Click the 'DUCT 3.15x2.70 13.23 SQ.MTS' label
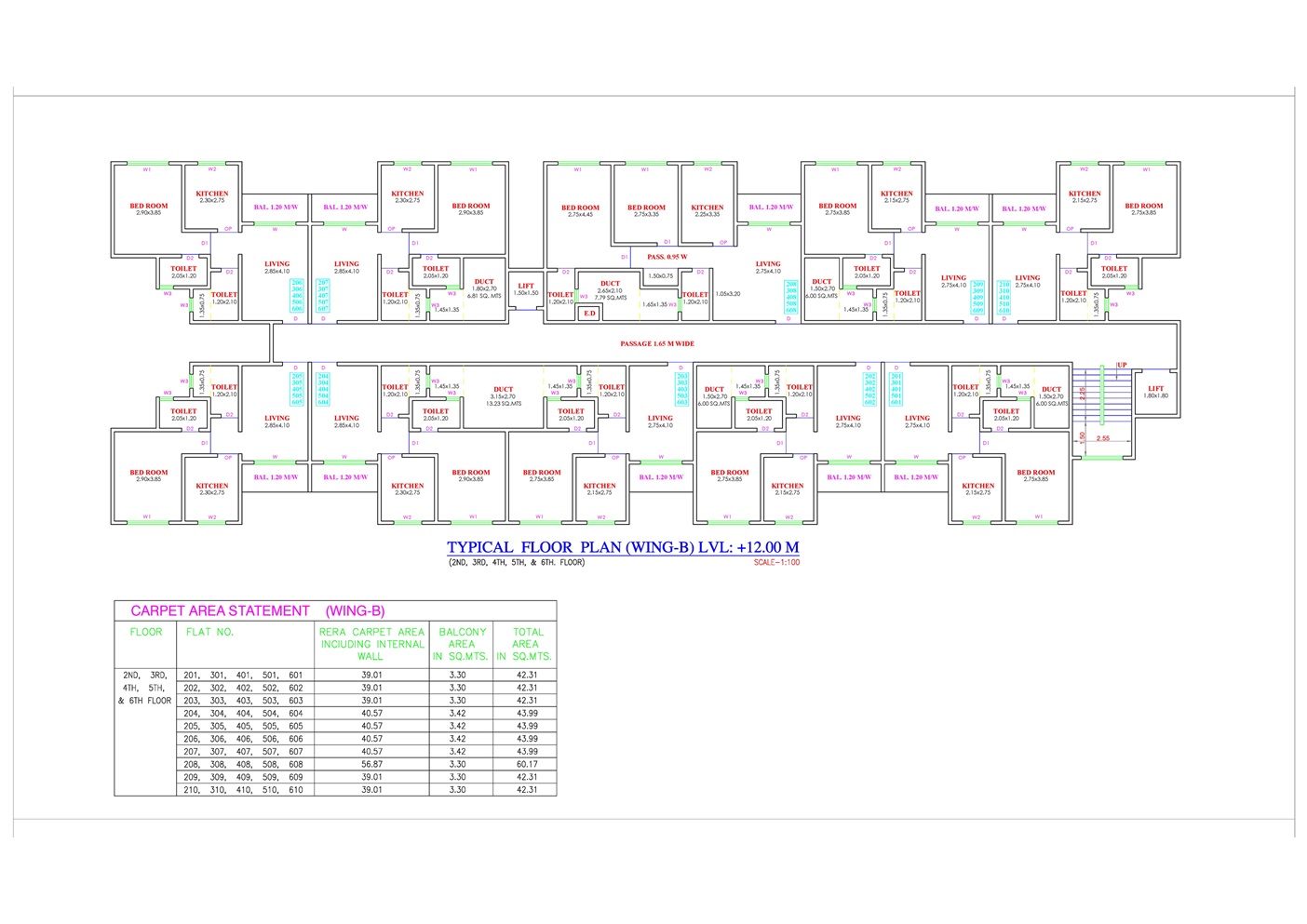 (x=504, y=396)
